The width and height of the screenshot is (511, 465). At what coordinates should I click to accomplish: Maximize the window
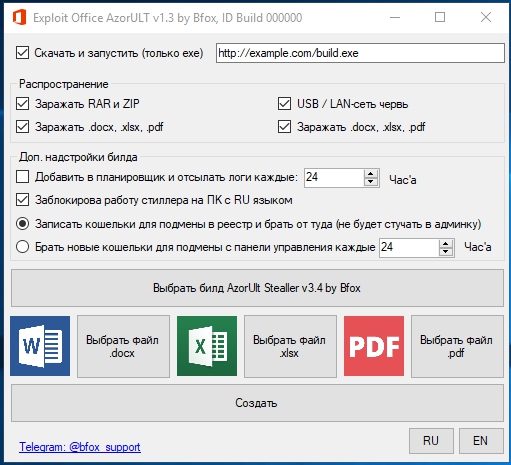tap(440, 17)
